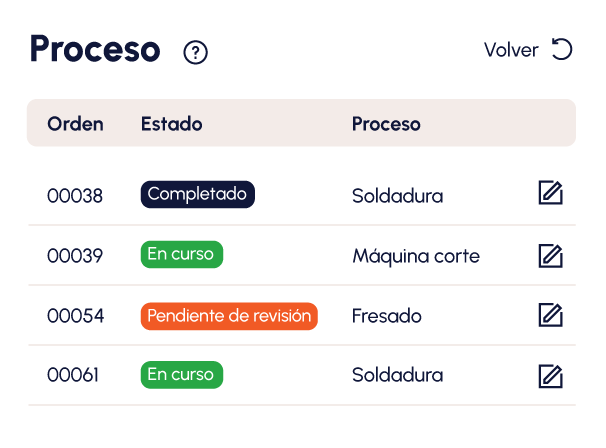The width and height of the screenshot is (606, 448).
Task: Edit order 00061 using pencil icon
Action: (x=550, y=376)
